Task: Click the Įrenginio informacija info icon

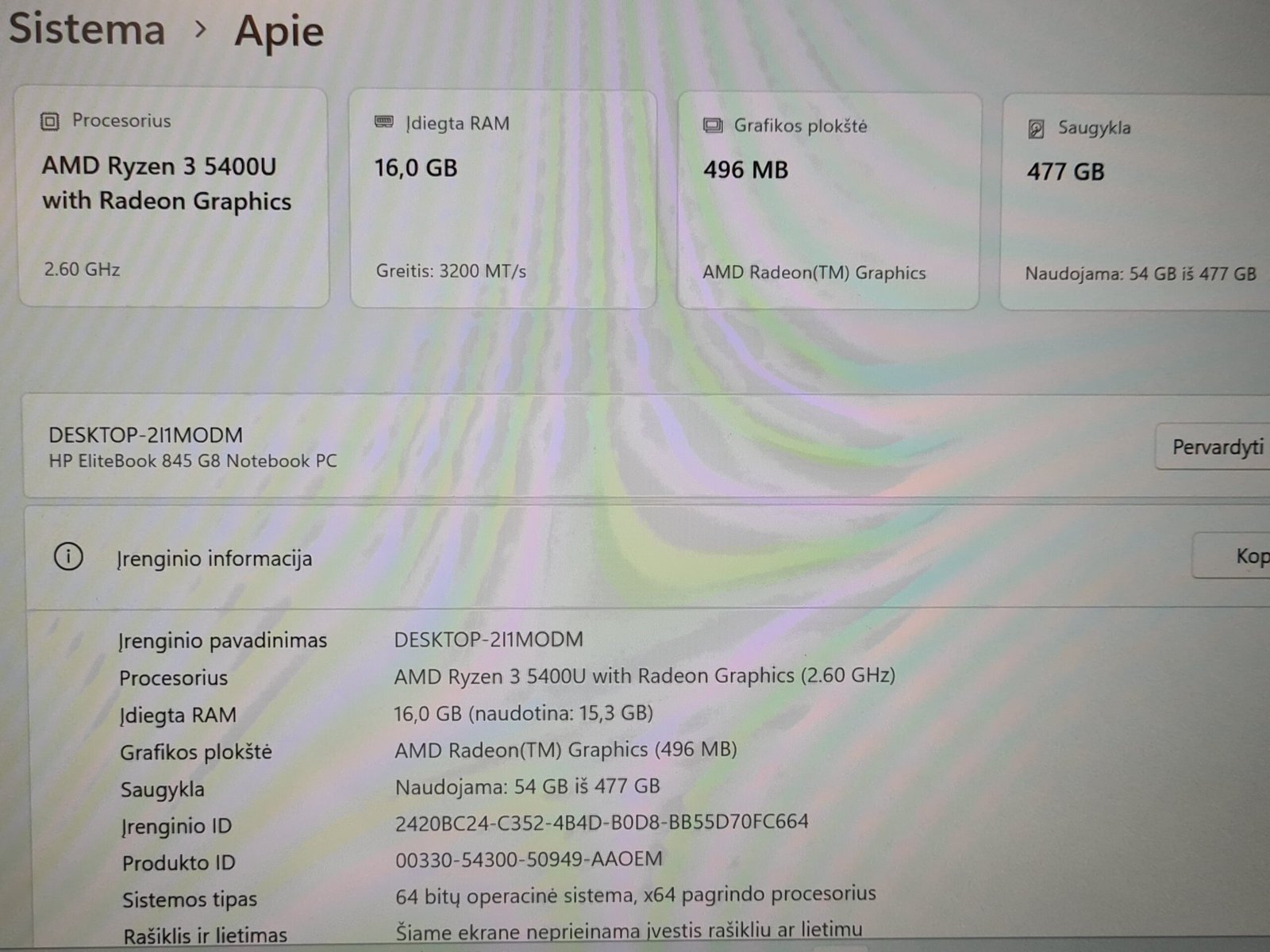Action: pyautogui.click(x=68, y=557)
